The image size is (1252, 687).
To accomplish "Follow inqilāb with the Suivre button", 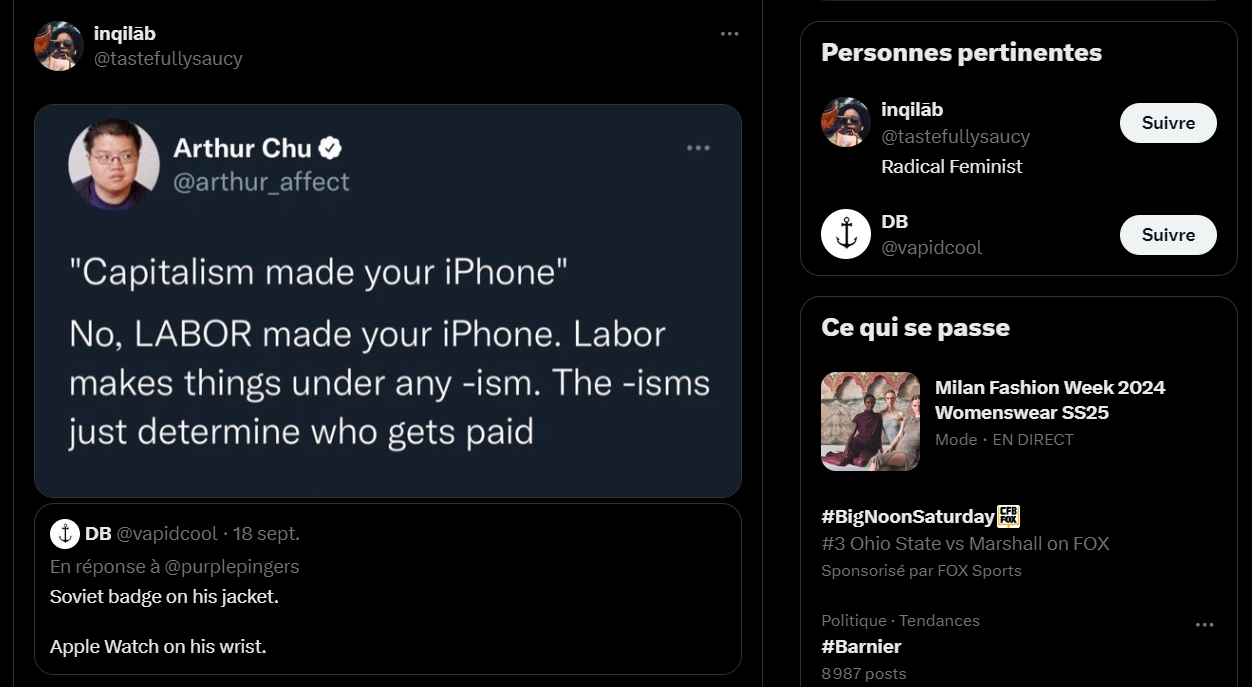I will pyautogui.click(x=1167, y=123).
